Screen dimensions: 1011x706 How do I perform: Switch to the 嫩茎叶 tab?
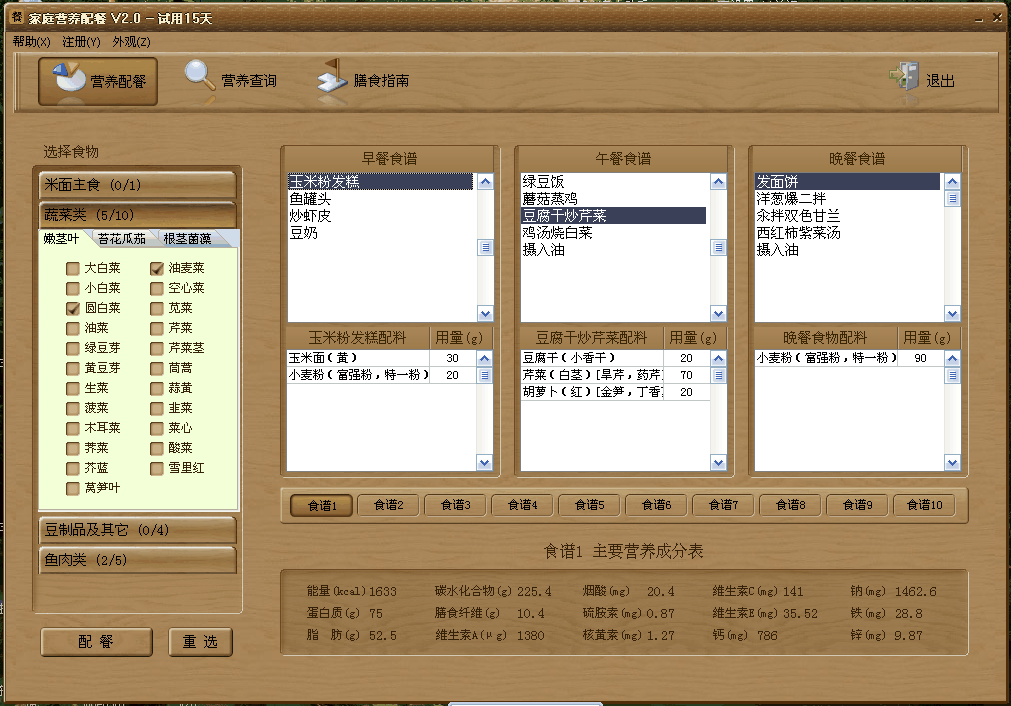(61, 239)
